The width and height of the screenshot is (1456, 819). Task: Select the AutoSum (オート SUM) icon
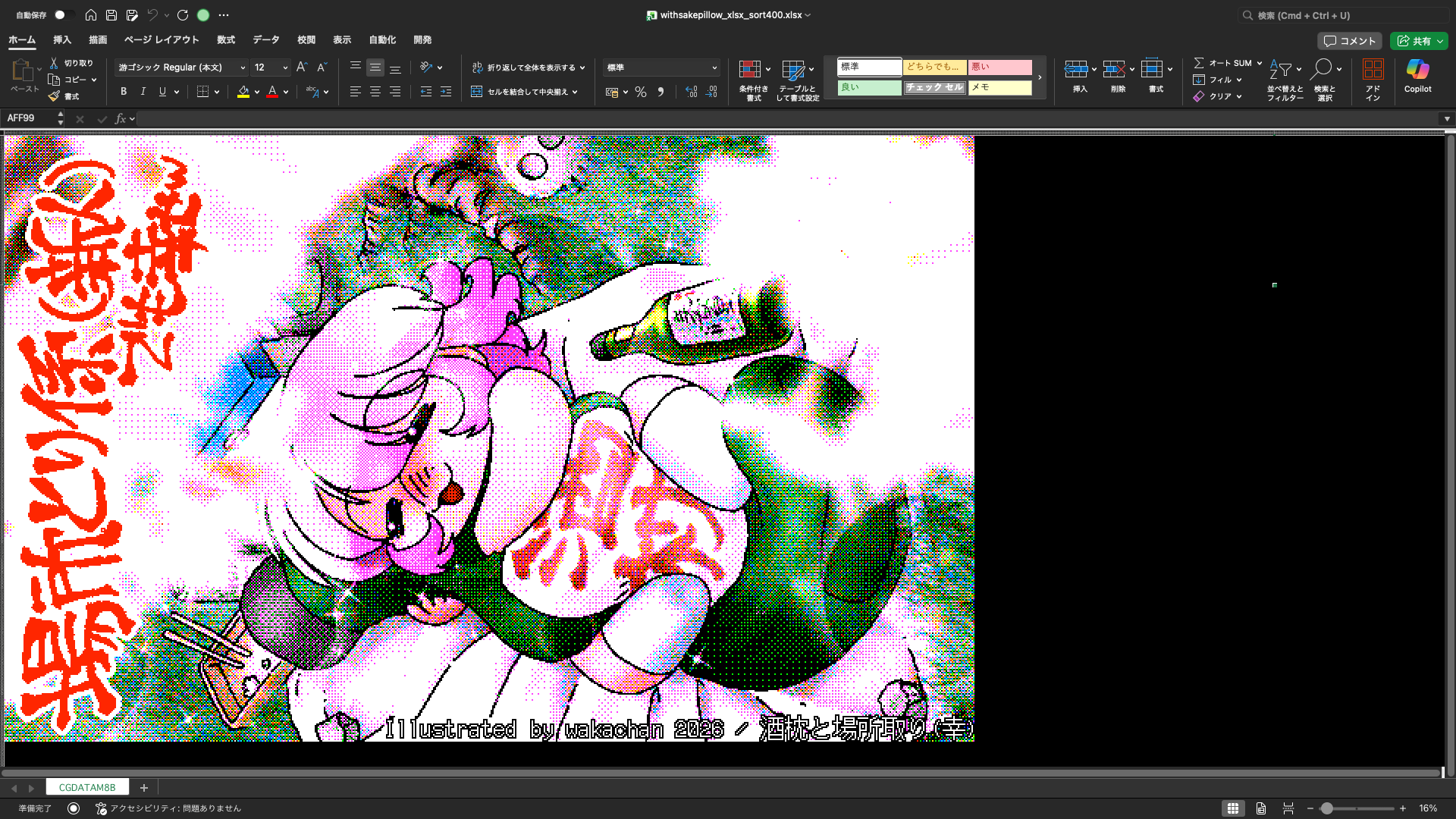(x=1199, y=63)
